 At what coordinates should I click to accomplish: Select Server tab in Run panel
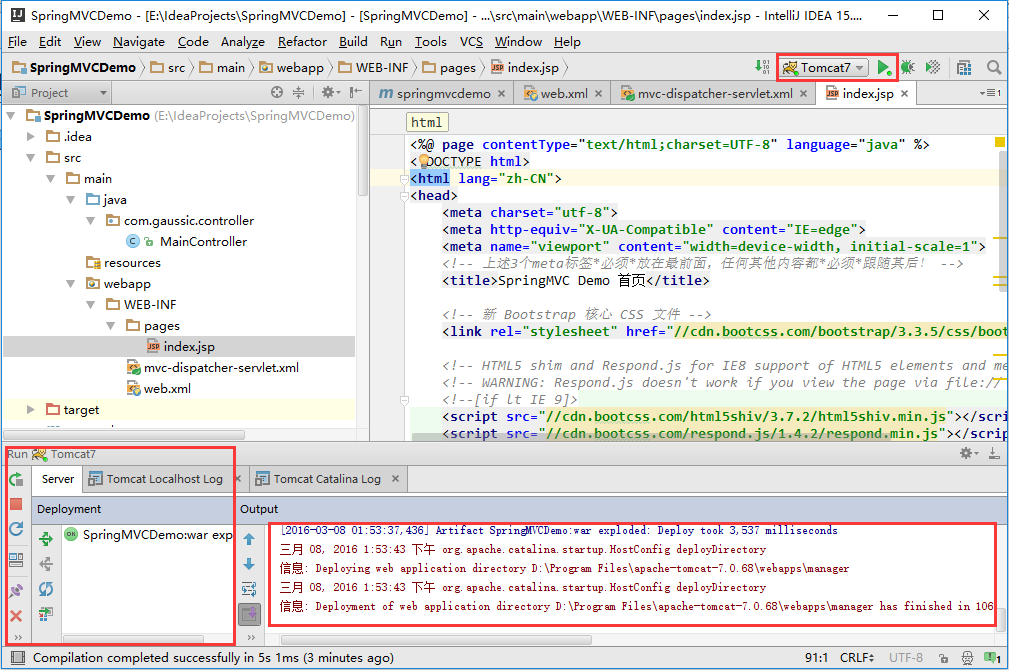point(58,479)
